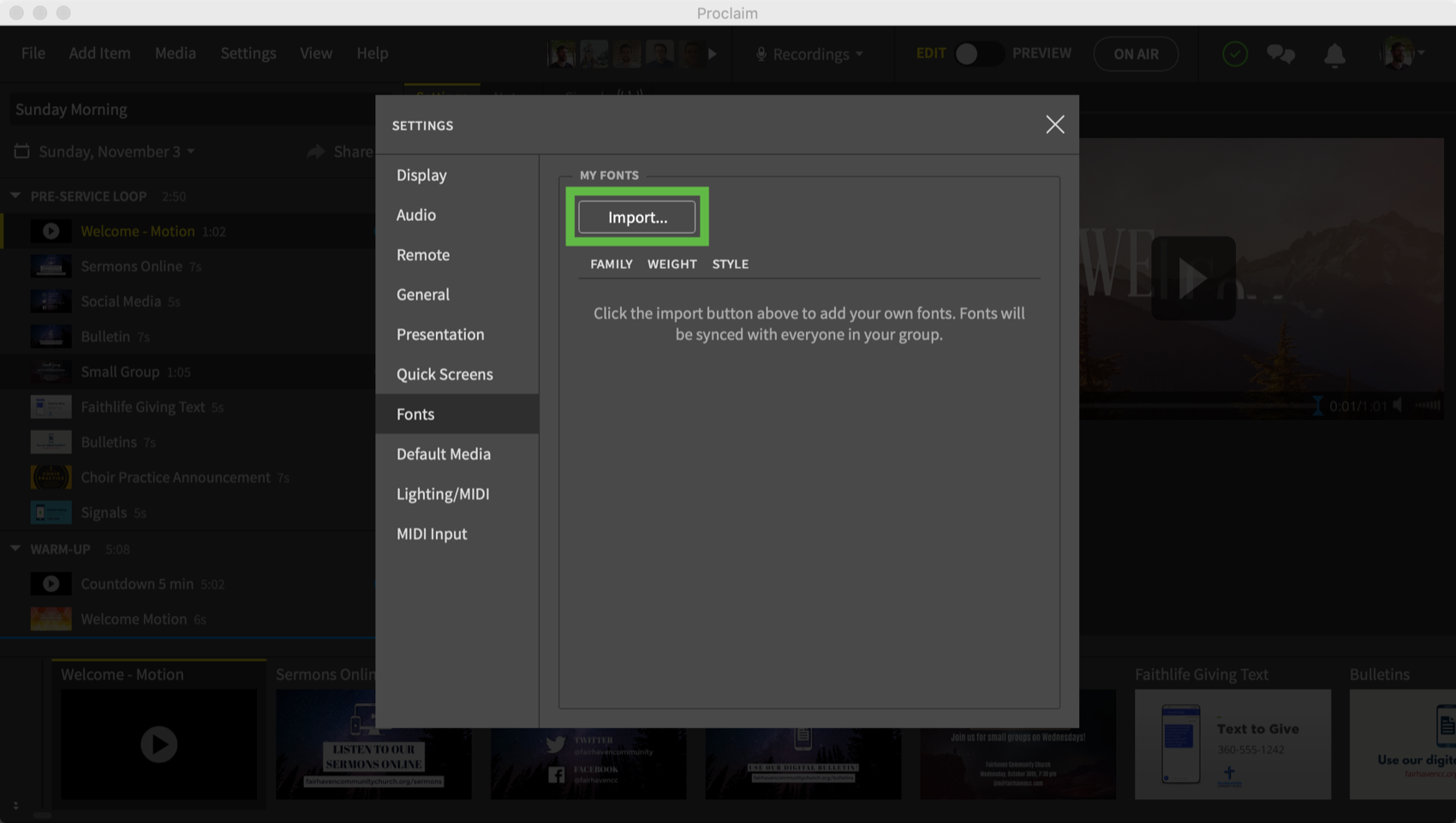The image size is (1456, 823).
Task: Adjust the video volume slider
Action: tap(1427, 405)
